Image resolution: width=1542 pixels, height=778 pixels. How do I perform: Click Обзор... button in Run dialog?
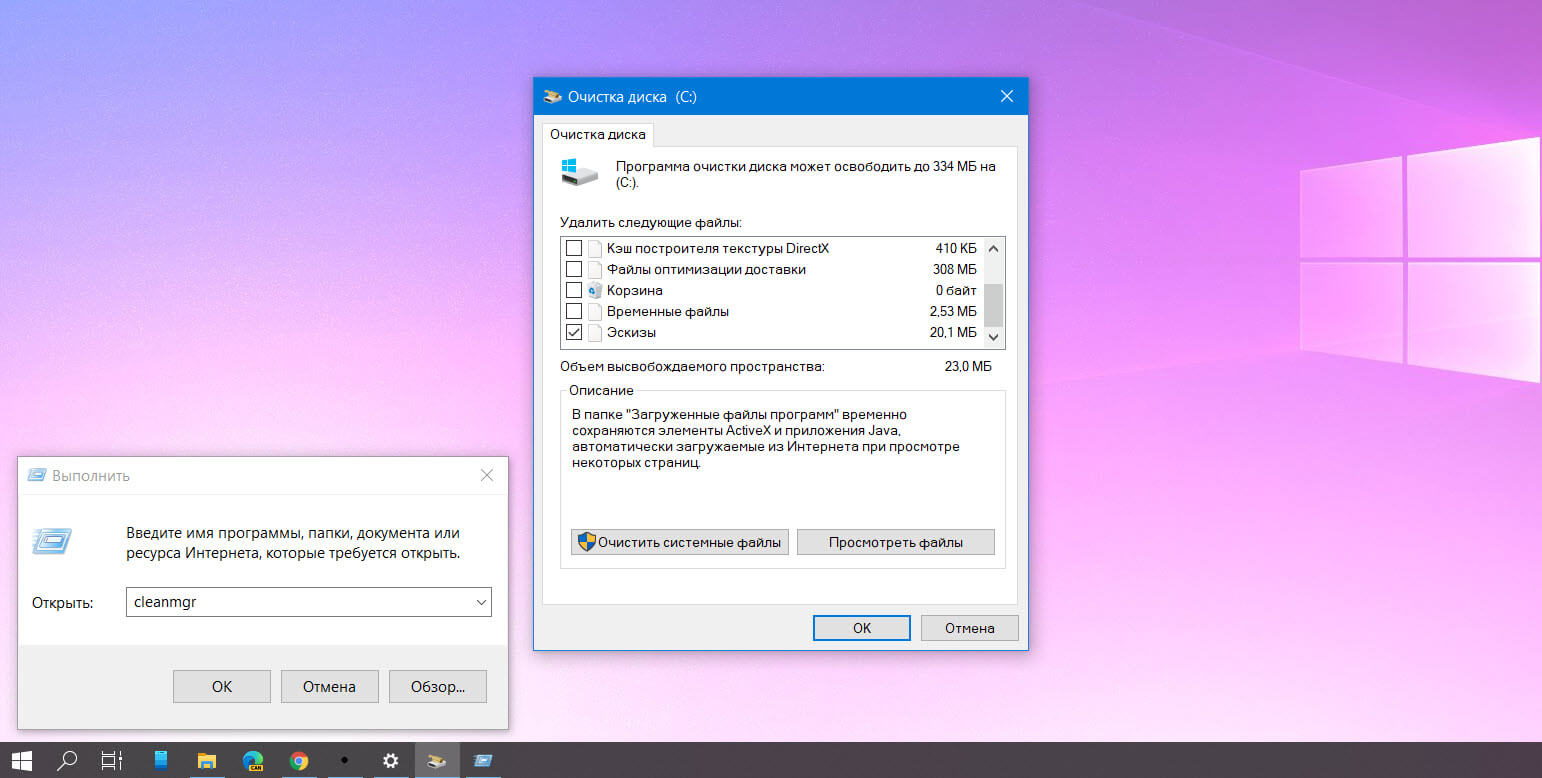438,686
